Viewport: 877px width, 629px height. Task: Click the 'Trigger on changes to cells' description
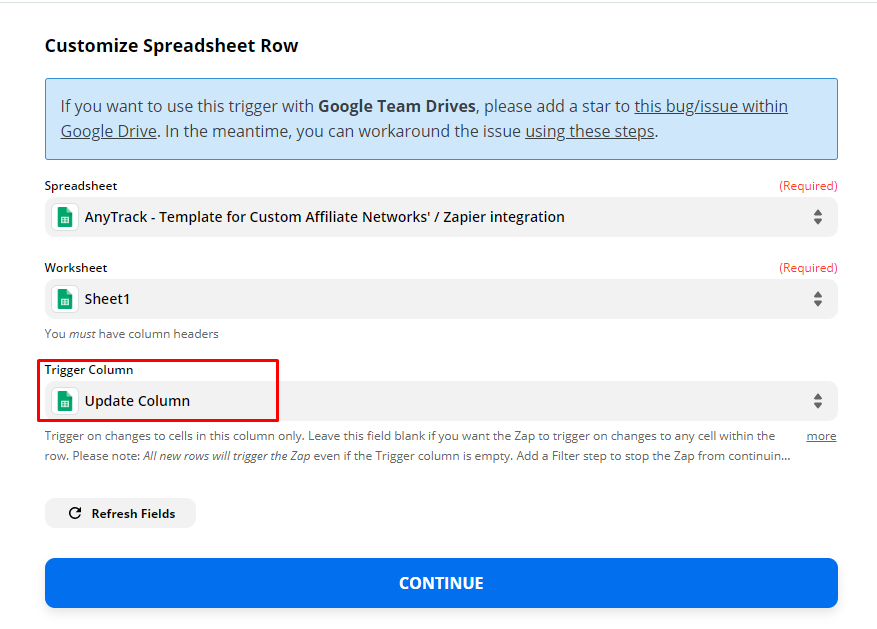(418, 446)
